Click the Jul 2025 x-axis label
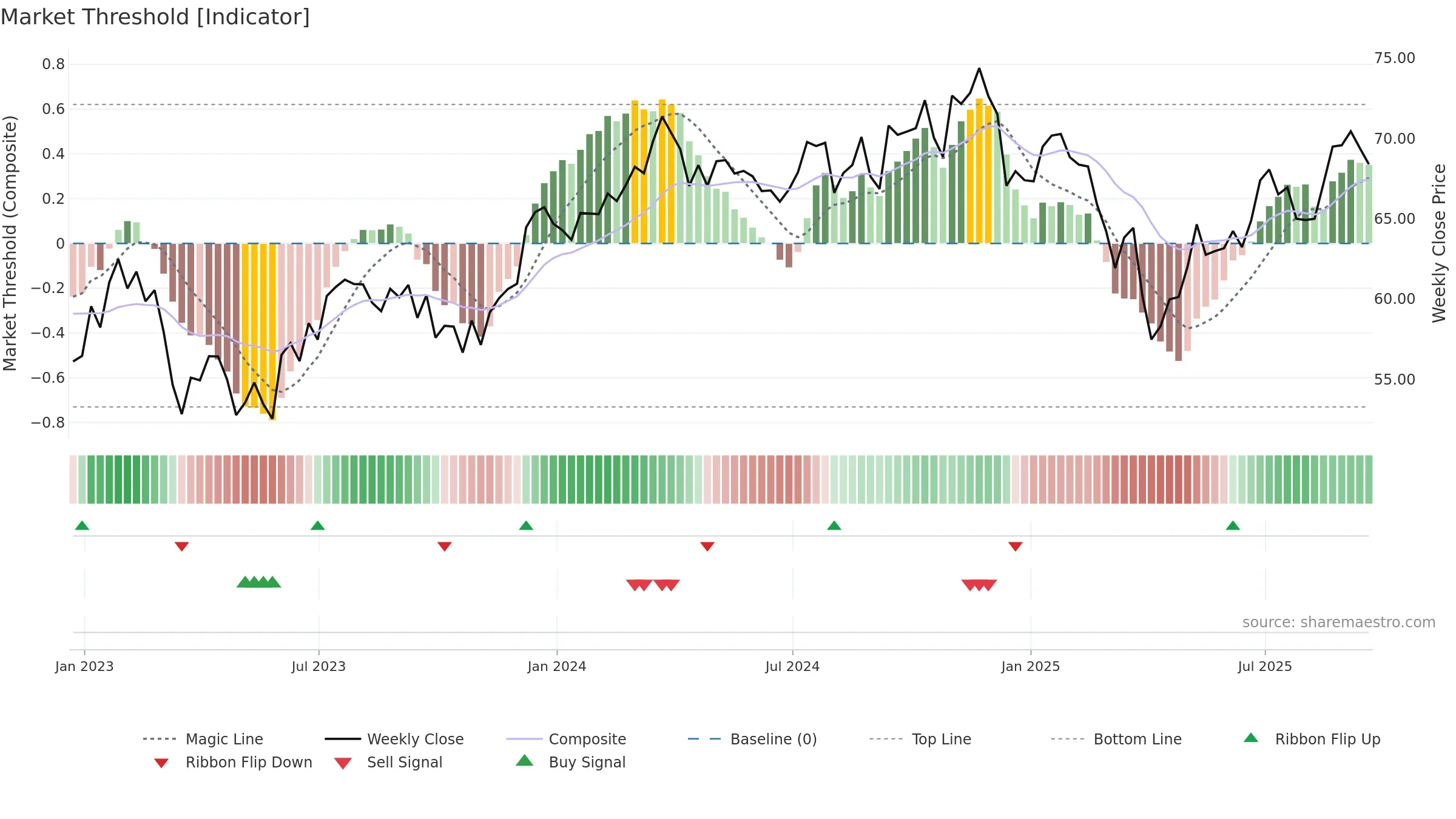This screenshot has height=819, width=1456. pos(1265,666)
